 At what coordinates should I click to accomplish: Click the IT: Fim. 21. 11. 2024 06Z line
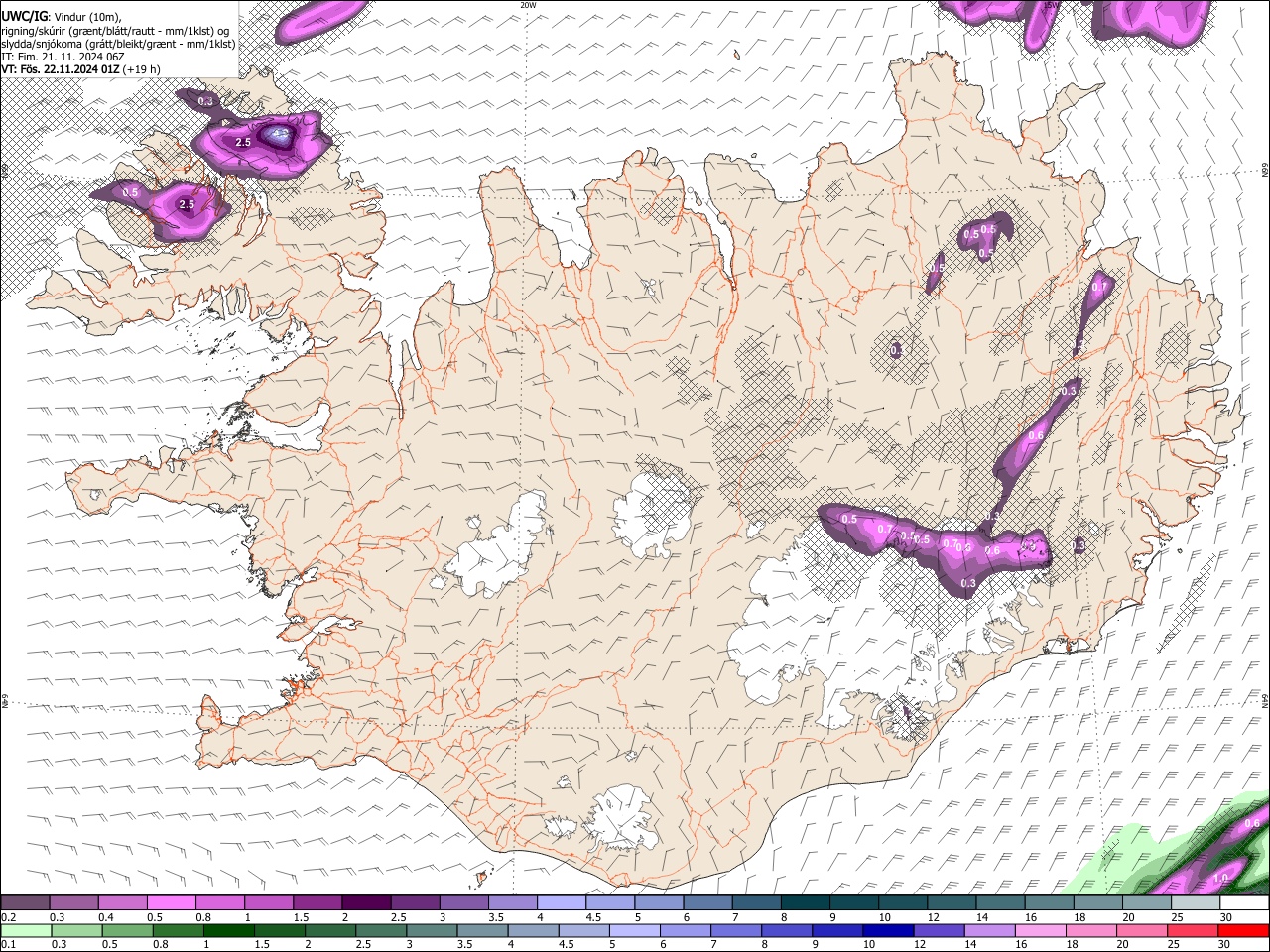[x=63, y=57]
